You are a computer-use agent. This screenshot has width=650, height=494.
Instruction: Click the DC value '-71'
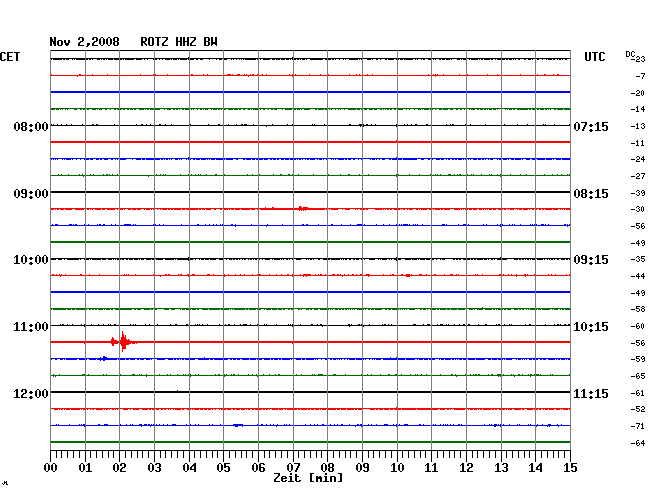pyautogui.click(x=638, y=426)
